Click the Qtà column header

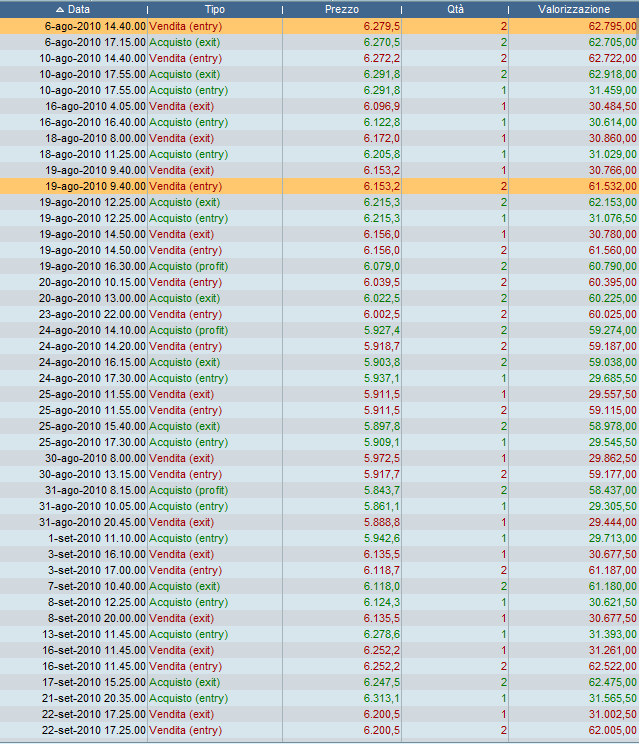click(x=455, y=9)
